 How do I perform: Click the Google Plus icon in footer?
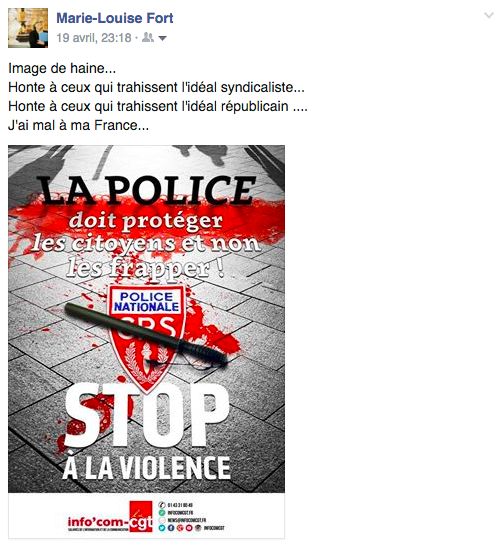(180, 528)
